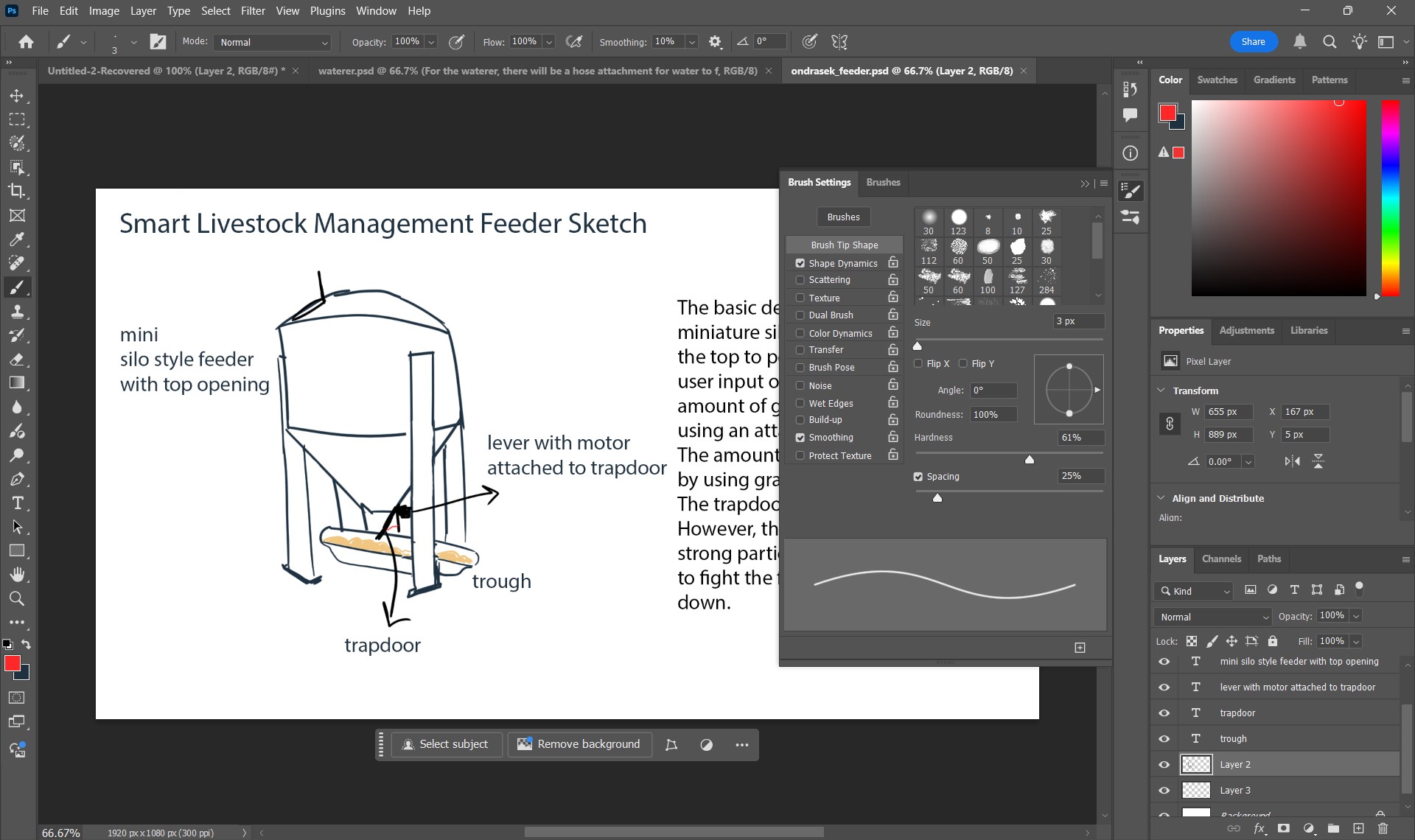The image size is (1415, 840).
Task: Select the Hand tool
Action: click(17, 574)
